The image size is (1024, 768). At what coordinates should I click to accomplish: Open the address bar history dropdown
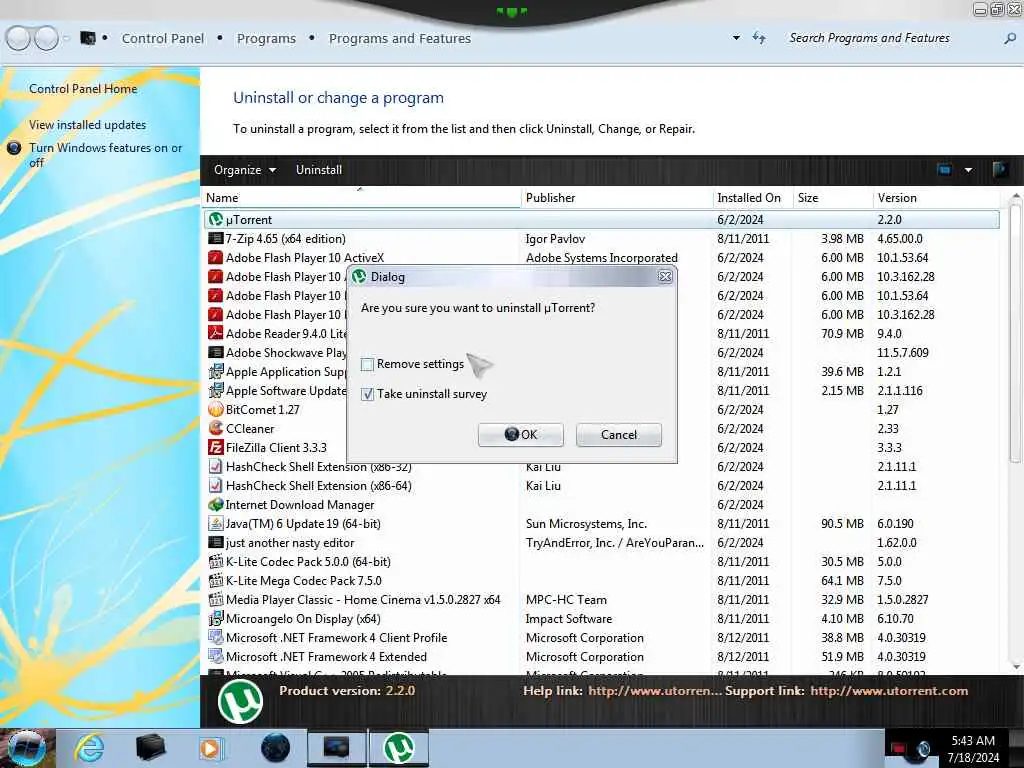tap(736, 38)
